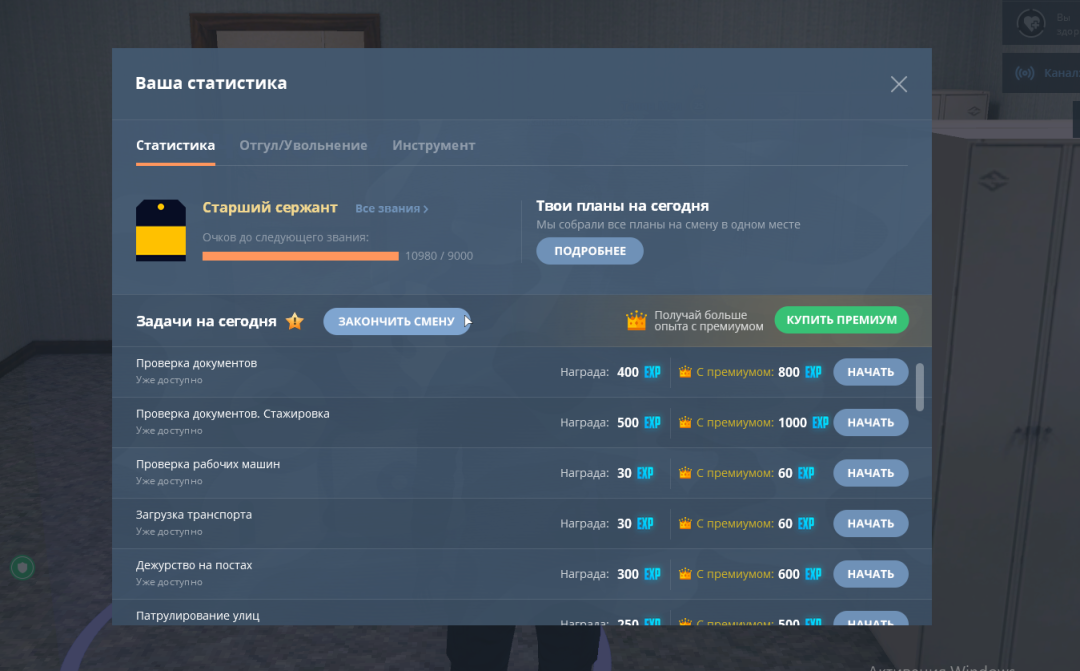Start the Загрузка транспорта task
Image resolution: width=1080 pixels, height=671 pixels.
click(x=870, y=523)
